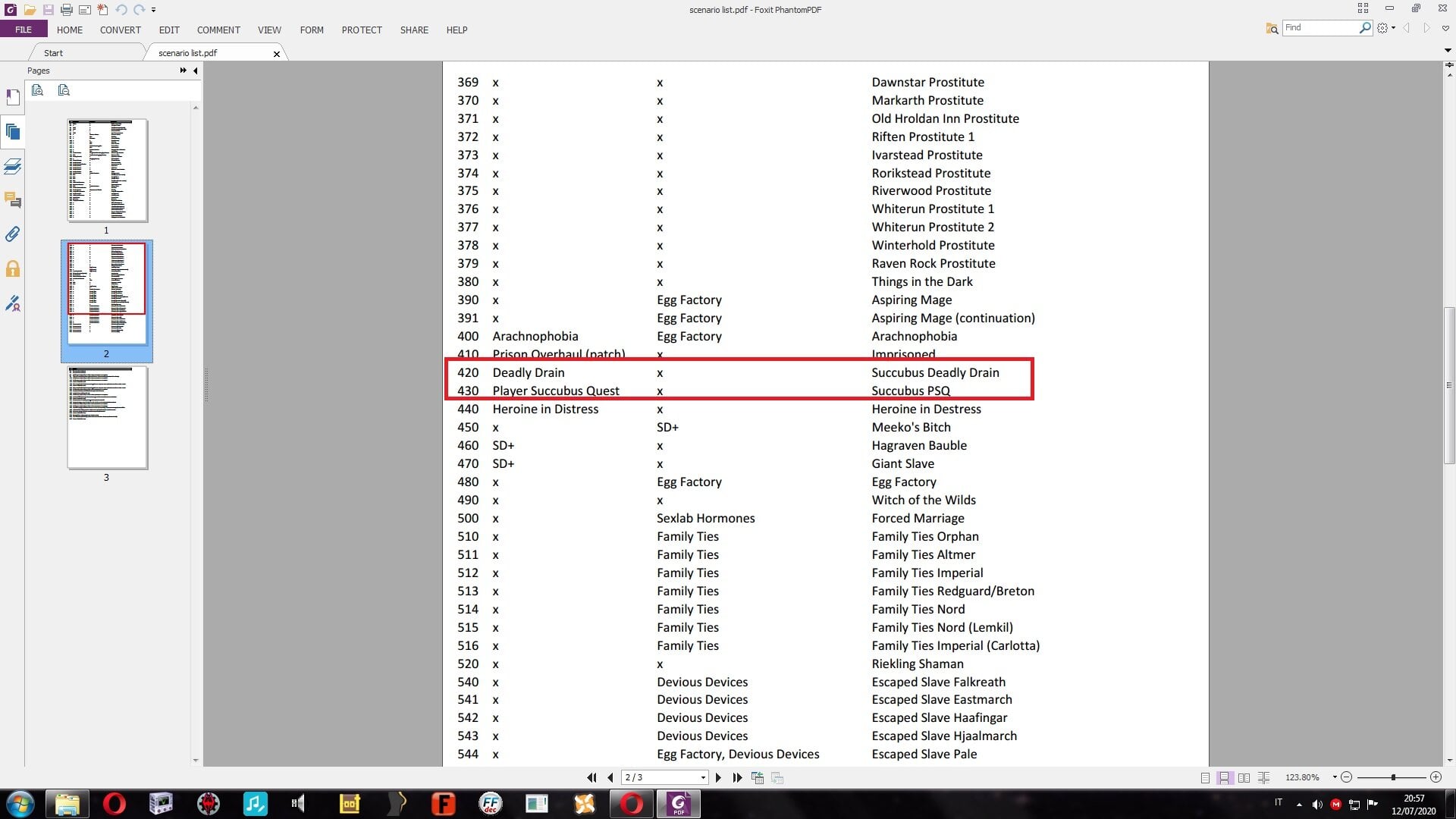The image size is (1456, 819).
Task: Open the FILE menu
Action: click(x=24, y=30)
